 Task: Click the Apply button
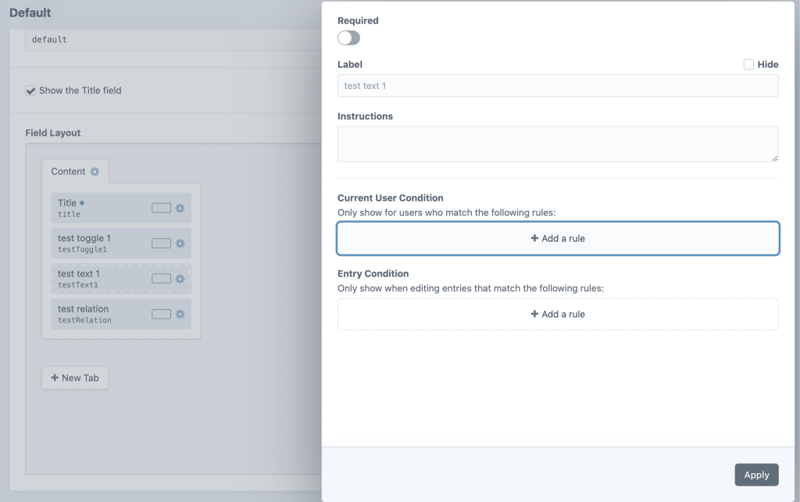[756, 475]
